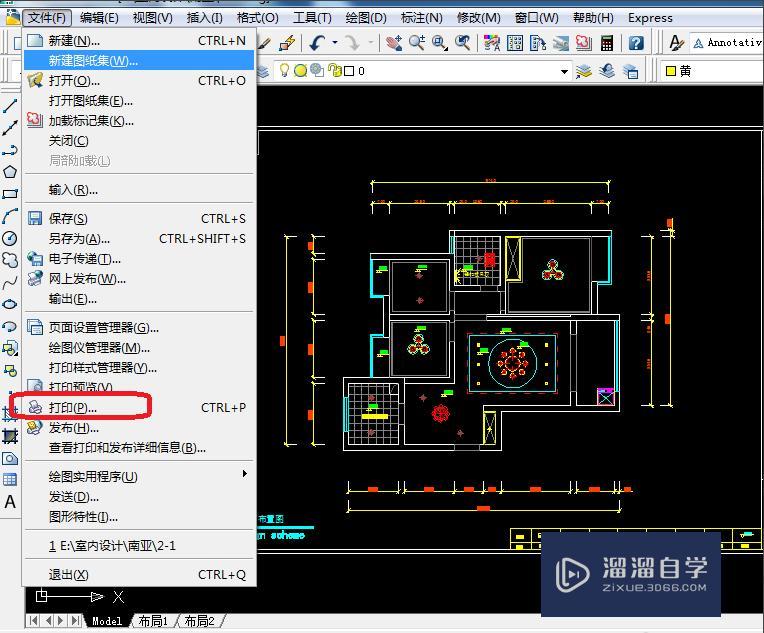The width and height of the screenshot is (764, 633).
Task: Open the Markup Set Manager icon
Action: tap(584, 43)
